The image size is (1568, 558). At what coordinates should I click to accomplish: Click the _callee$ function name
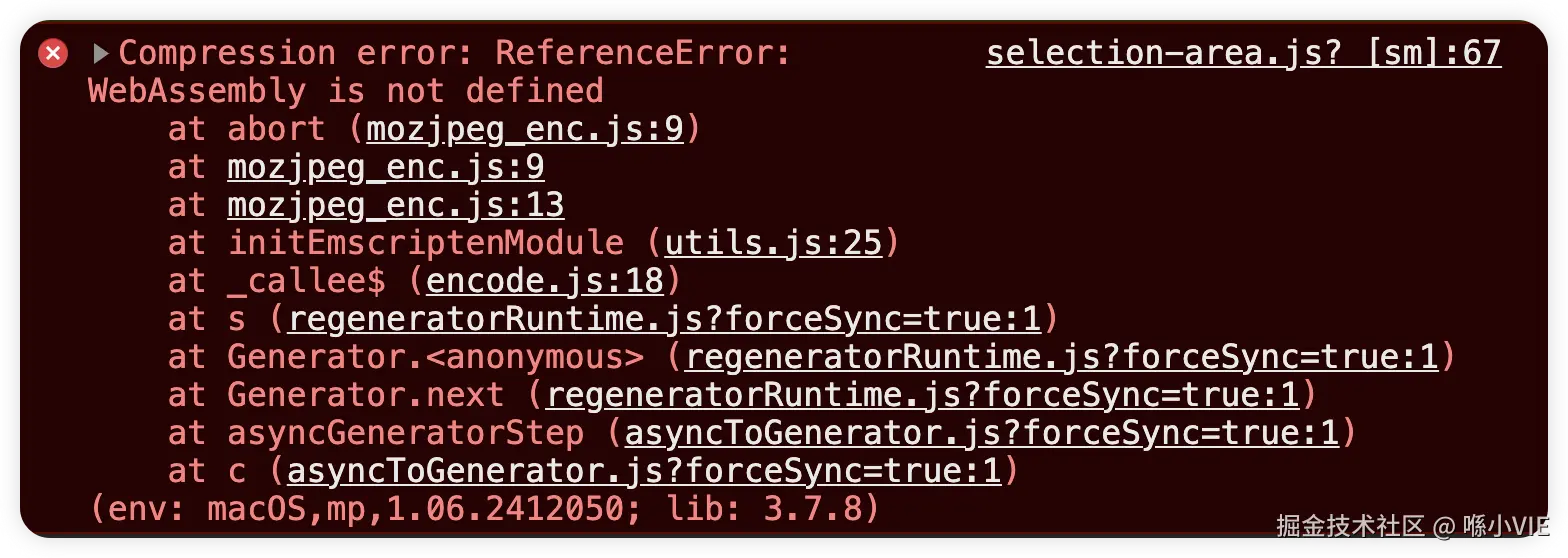[306, 281]
